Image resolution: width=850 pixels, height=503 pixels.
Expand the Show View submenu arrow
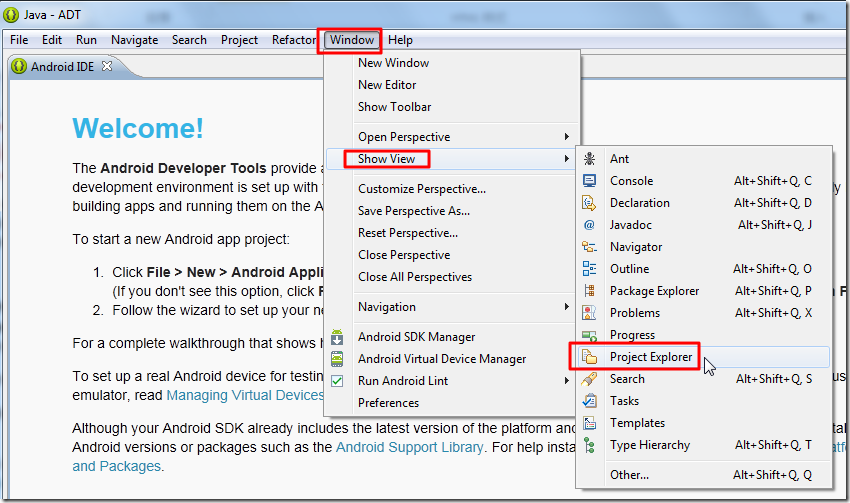(x=566, y=159)
